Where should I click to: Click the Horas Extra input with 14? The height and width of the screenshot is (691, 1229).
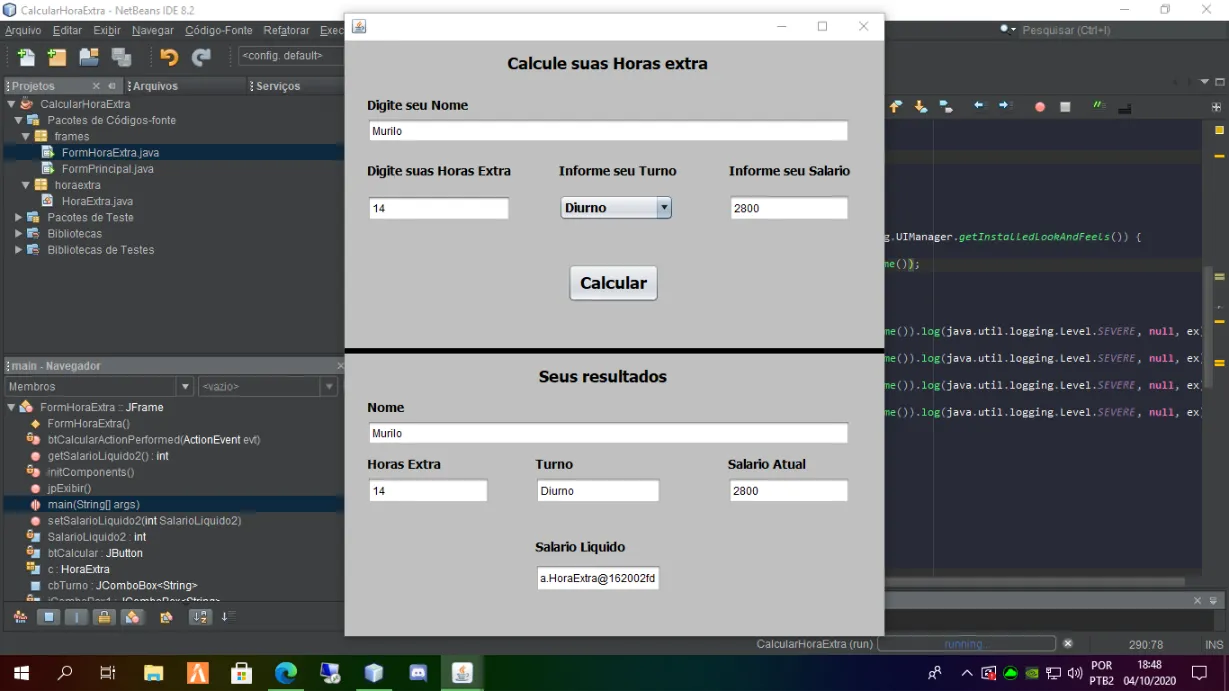point(438,208)
